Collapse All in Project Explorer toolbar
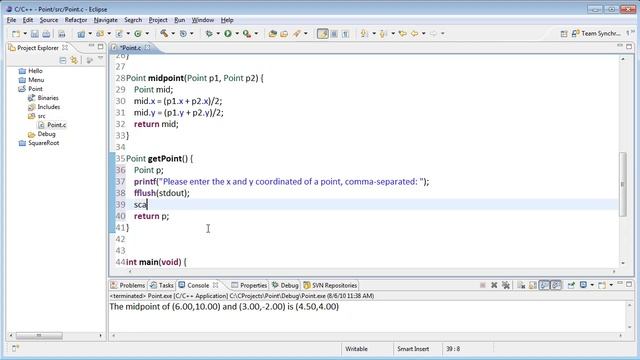Image resolution: width=640 pixels, height=360 pixels. point(62,60)
